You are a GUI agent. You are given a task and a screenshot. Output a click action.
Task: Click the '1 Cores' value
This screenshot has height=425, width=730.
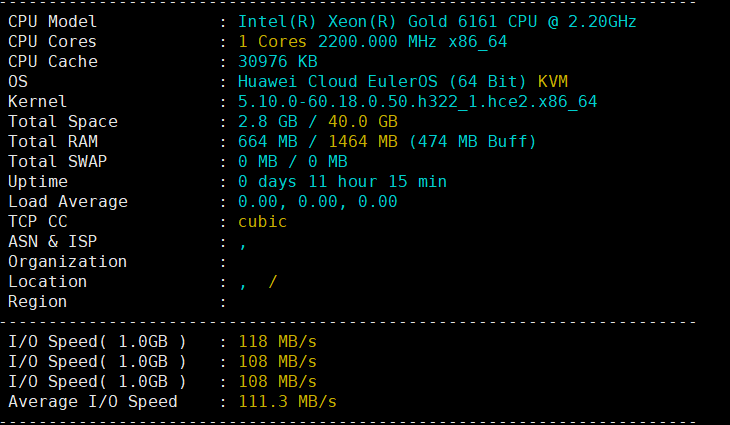pos(272,41)
